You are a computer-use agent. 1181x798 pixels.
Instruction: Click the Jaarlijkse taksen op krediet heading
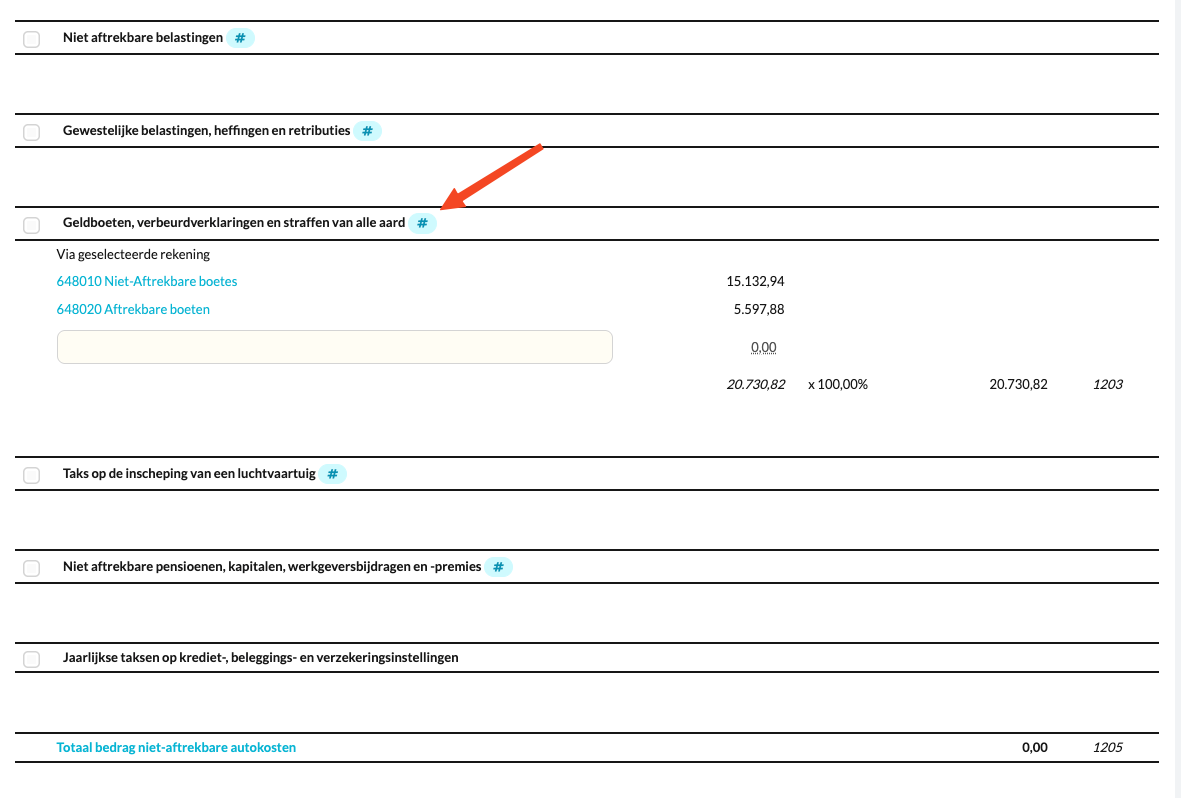[x=261, y=657]
